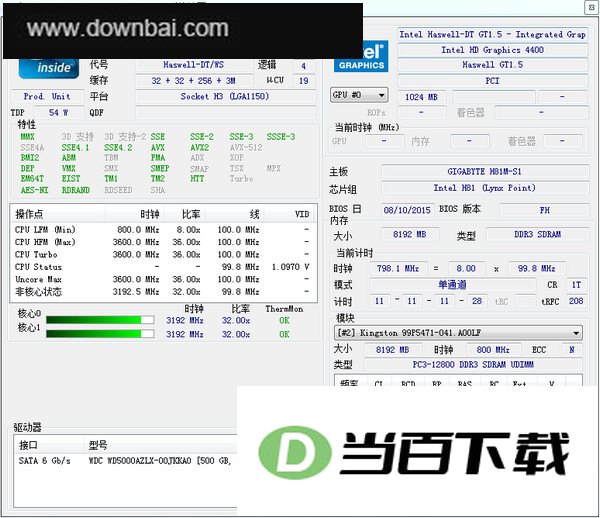Click the 型号 column header in drives list
The image size is (600, 518).
click(x=161, y=445)
